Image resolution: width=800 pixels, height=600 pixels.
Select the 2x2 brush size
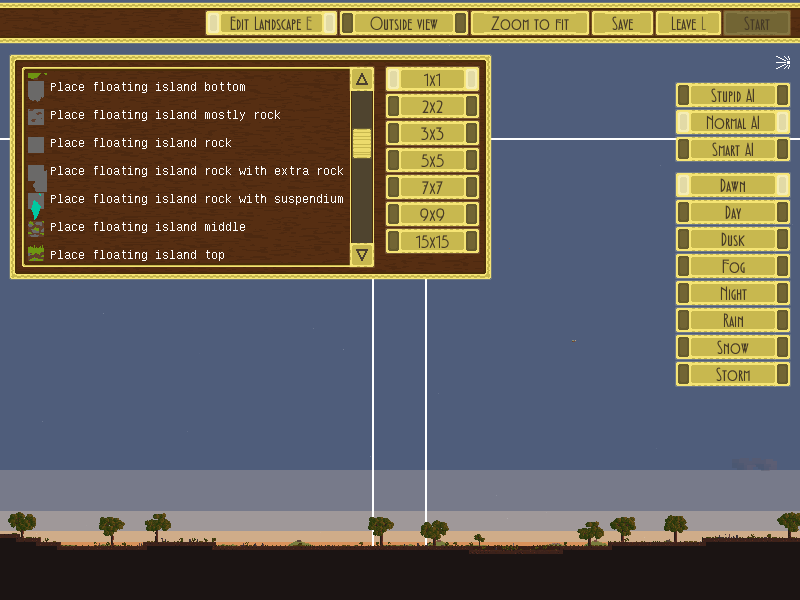click(432, 107)
